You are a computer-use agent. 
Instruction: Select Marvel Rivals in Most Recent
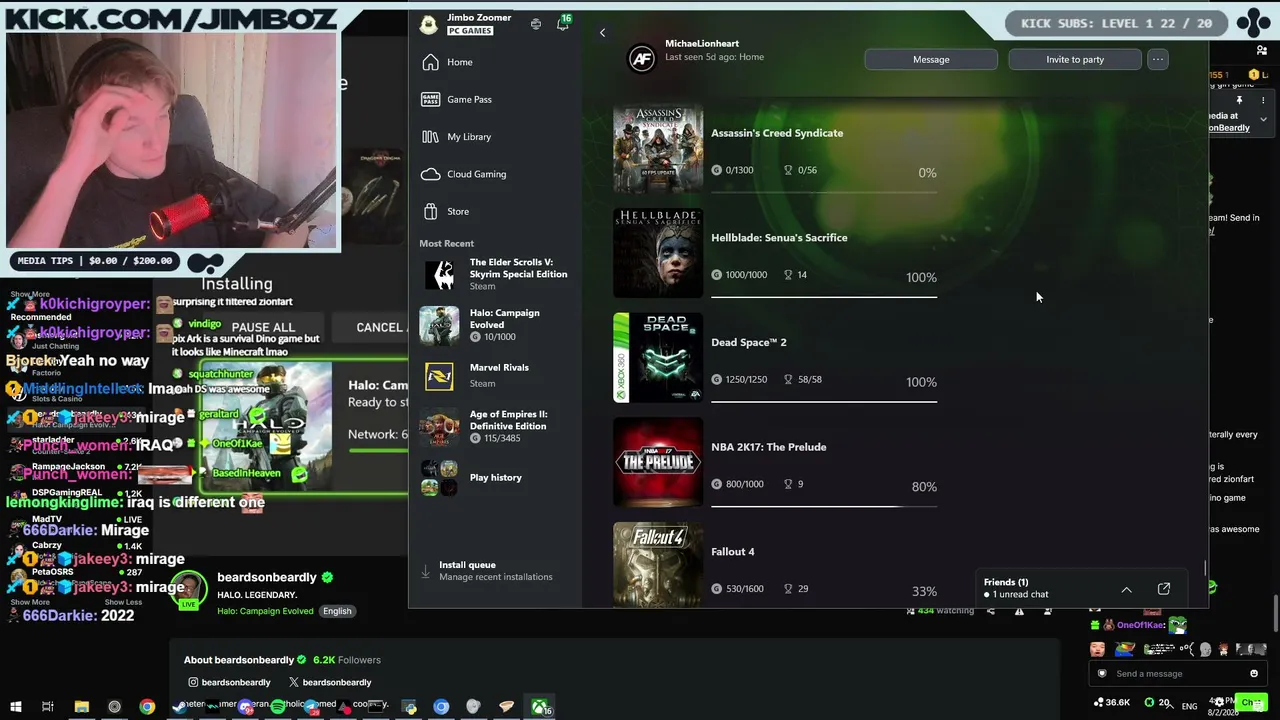495,375
